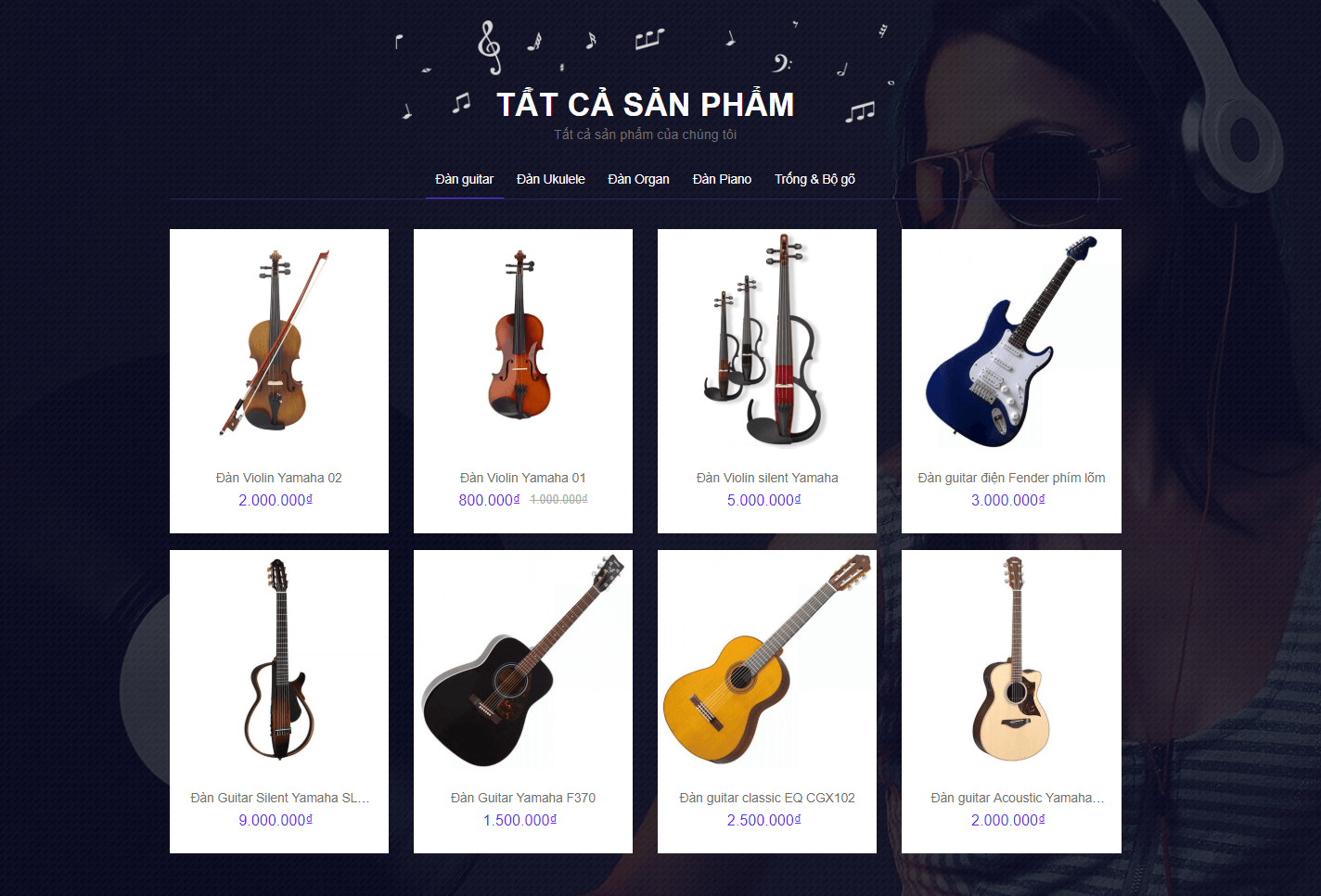Open the Đàn guitar tab
Viewport: 1321px width, 896px height.
click(x=464, y=179)
